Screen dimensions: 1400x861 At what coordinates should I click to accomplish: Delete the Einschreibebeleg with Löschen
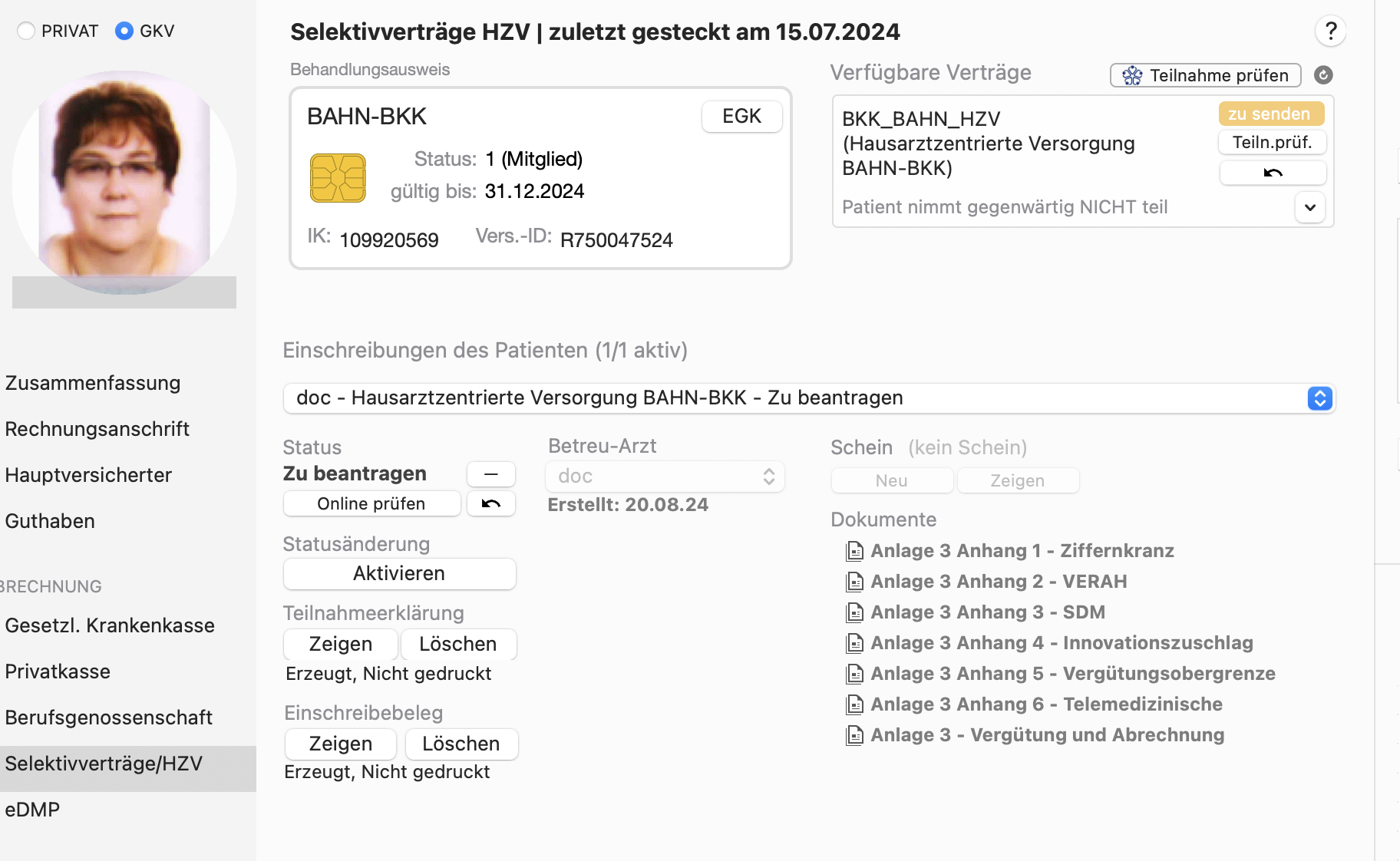(461, 744)
